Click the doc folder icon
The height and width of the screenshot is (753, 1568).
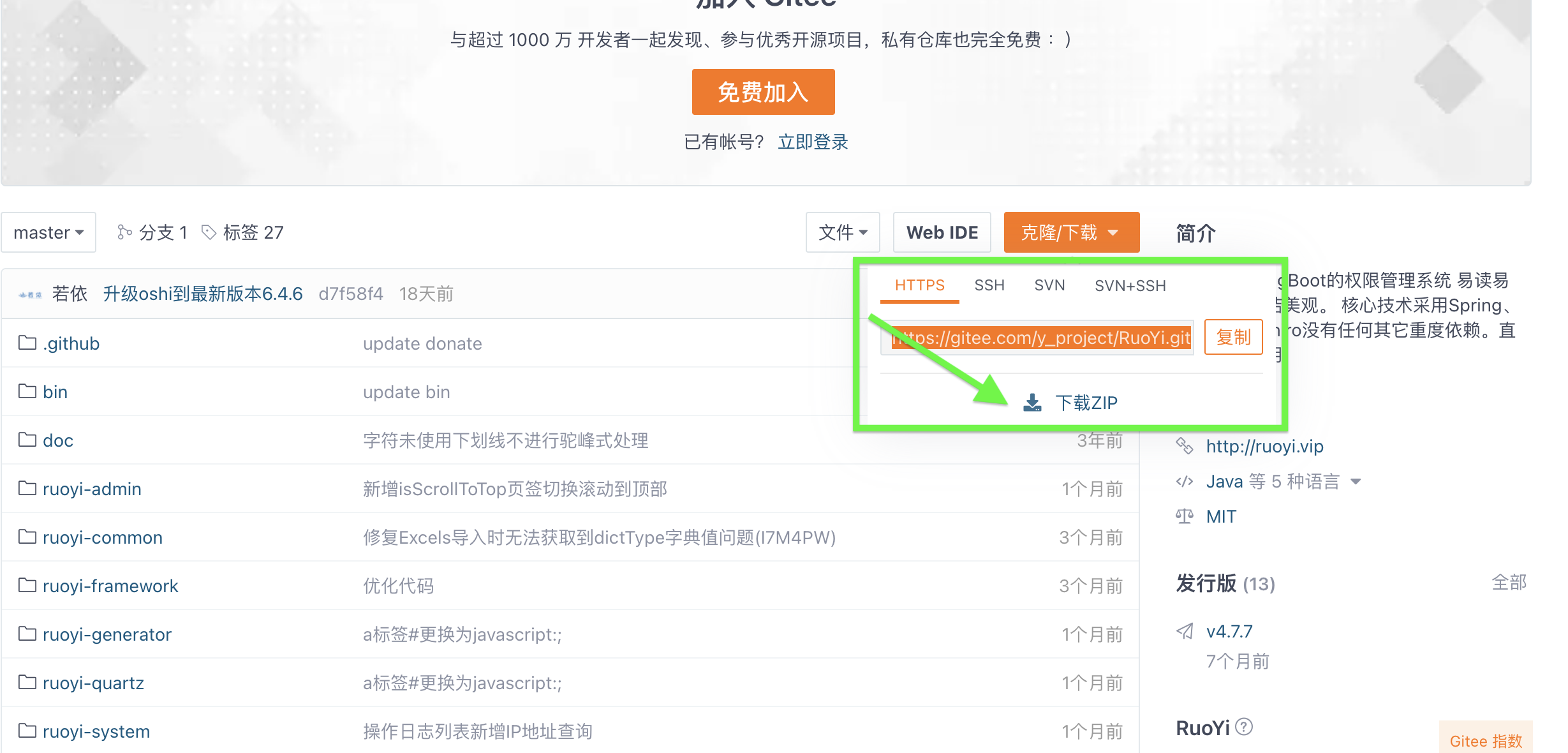coord(27,440)
